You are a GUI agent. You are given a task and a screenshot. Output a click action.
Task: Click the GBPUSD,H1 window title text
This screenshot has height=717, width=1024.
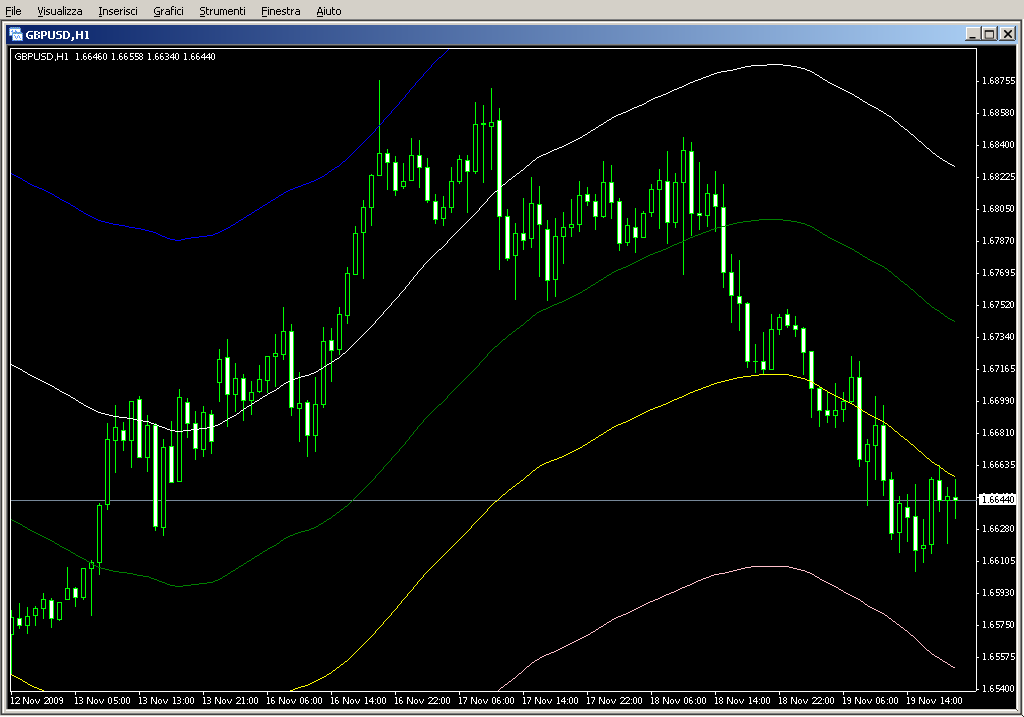pos(57,35)
